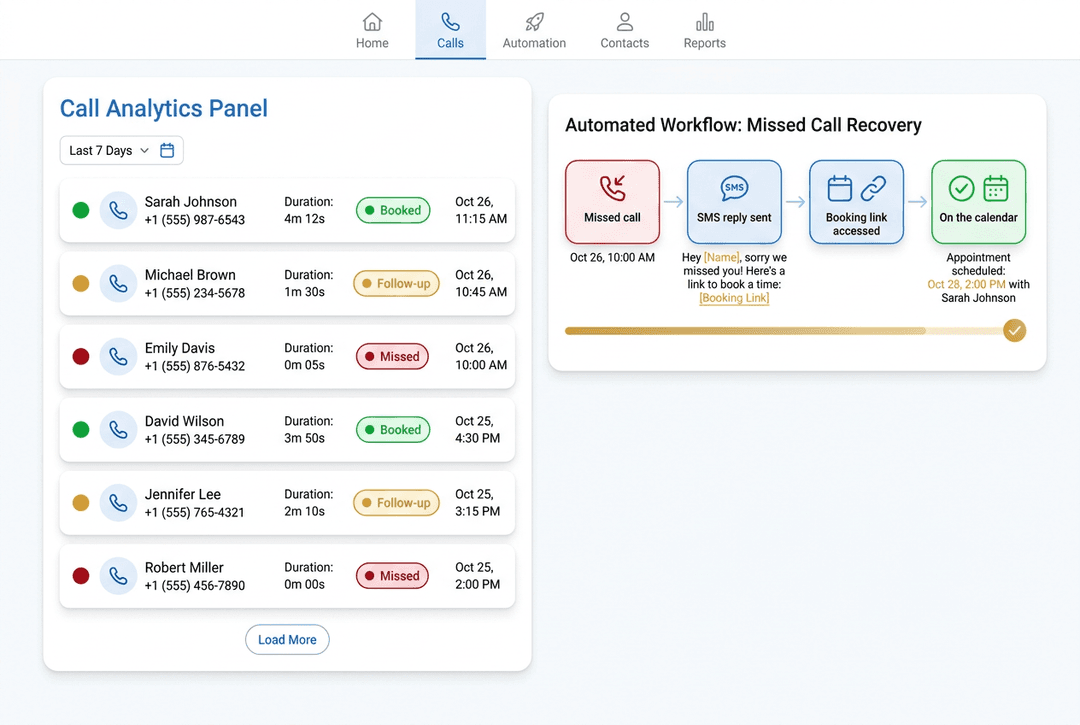Click Follow-up badge for Michael Brown
The height and width of the screenshot is (725, 1080).
[396, 283]
